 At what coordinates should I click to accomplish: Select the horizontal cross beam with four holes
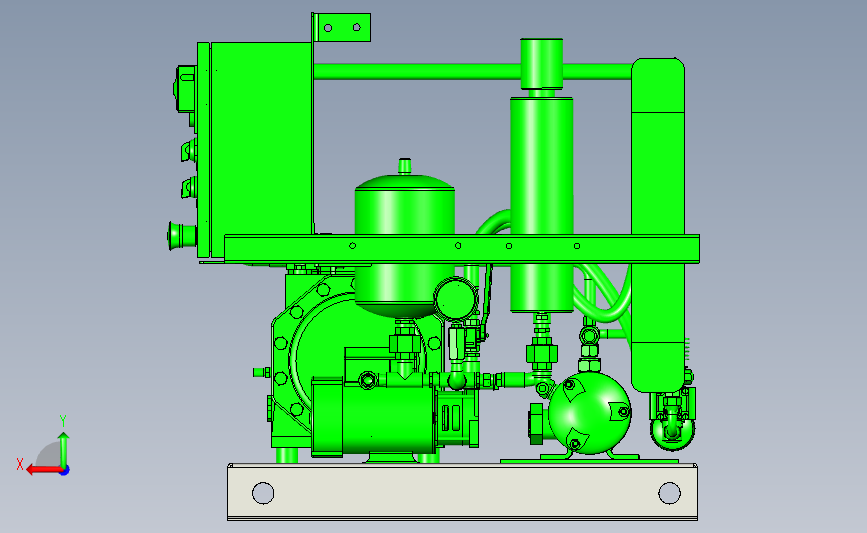(x=462, y=249)
